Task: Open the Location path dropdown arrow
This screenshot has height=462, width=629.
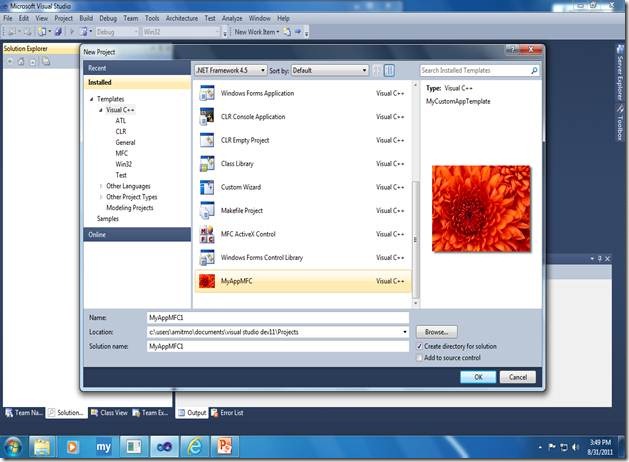Action: (x=404, y=332)
